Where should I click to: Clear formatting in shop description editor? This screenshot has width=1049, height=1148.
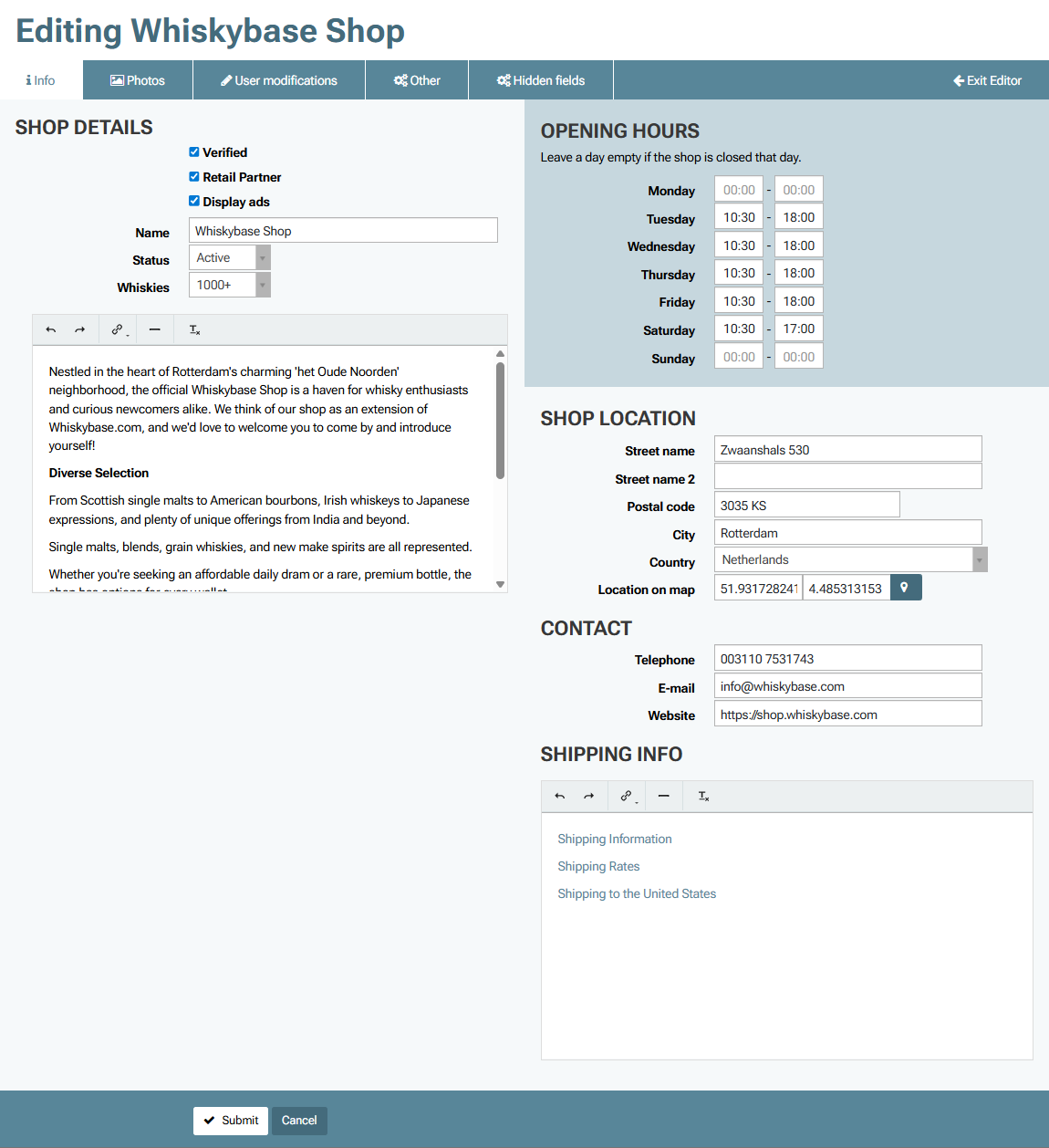coord(194,330)
